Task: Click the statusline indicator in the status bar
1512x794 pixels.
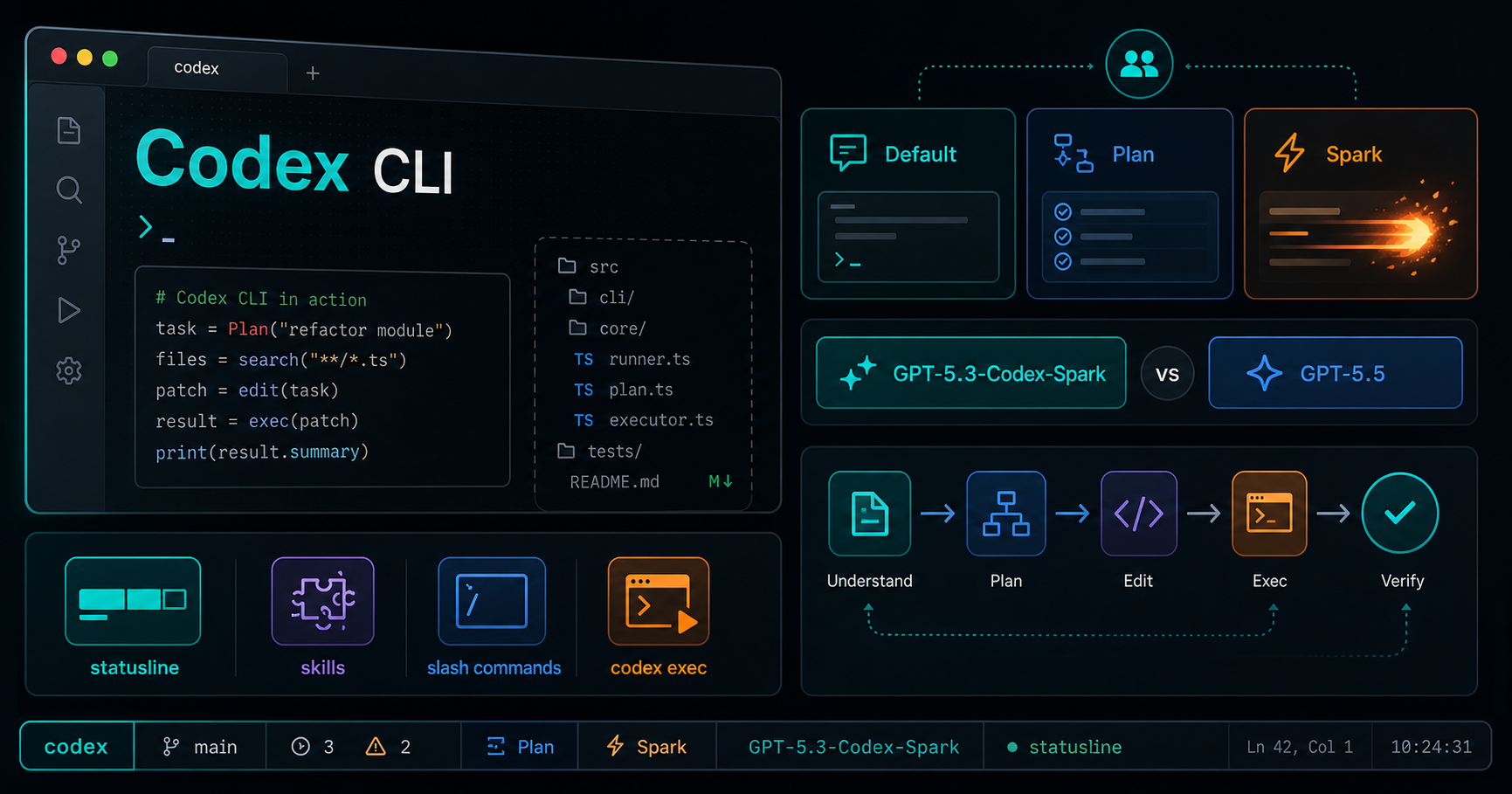Action: (1064, 747)
